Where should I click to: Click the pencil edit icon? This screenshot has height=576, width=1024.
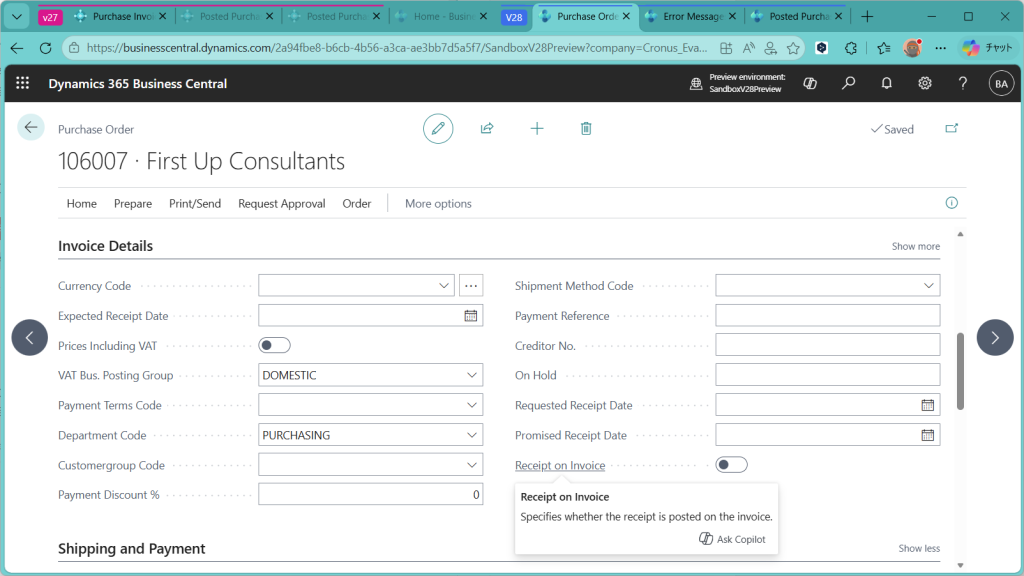point(437,129)
